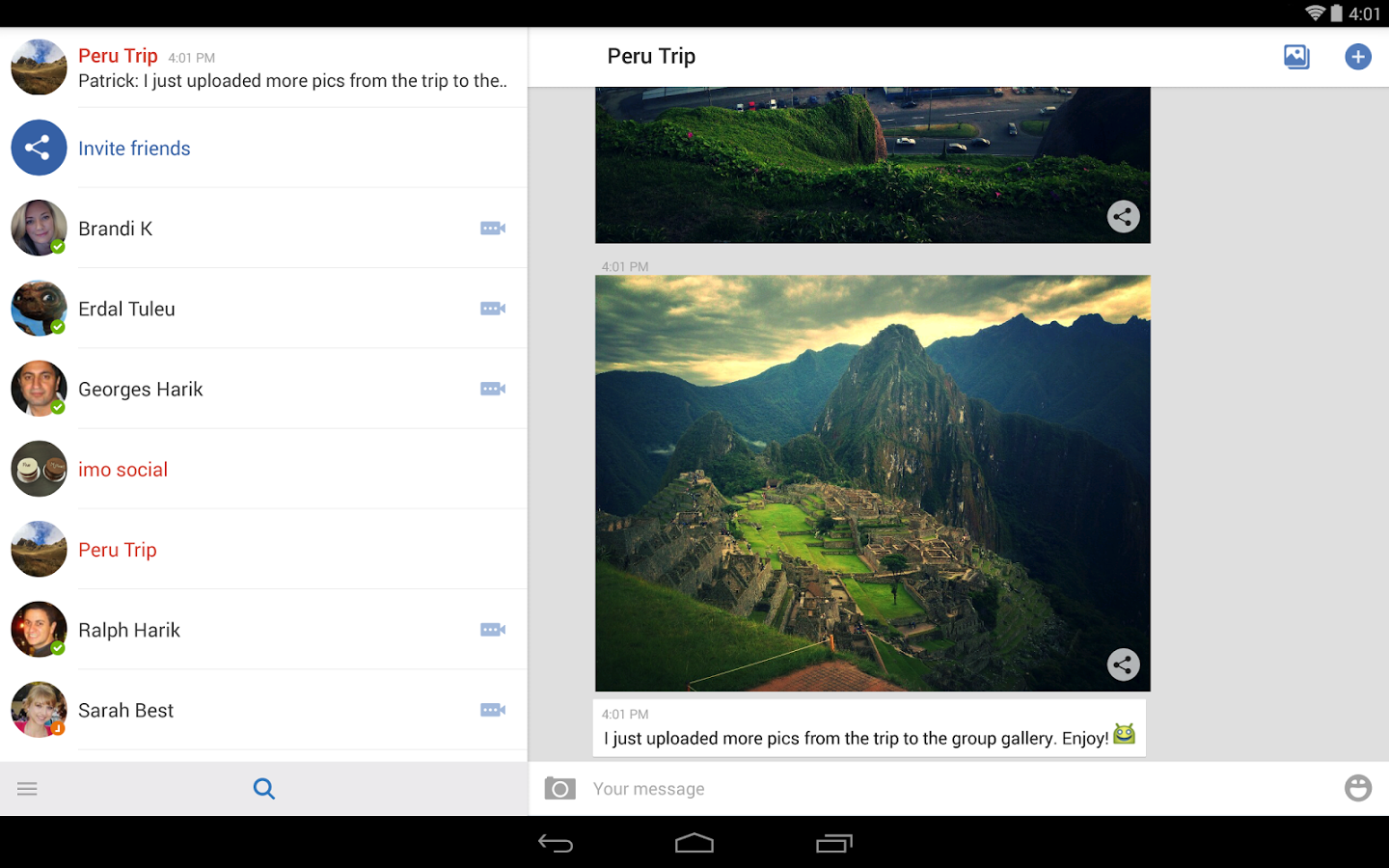Start video call with Sarah Best
Screen dimensions: 1389x868
coord(493,710)
